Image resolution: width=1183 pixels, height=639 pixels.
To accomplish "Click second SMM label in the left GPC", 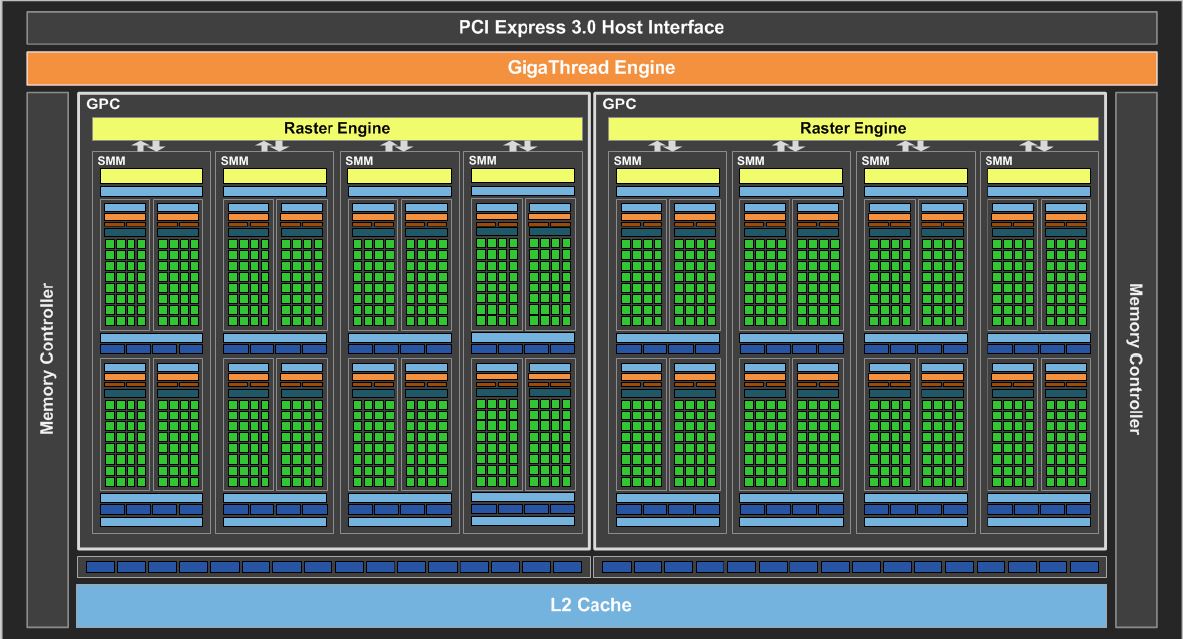I will click(x=235, y=161).
